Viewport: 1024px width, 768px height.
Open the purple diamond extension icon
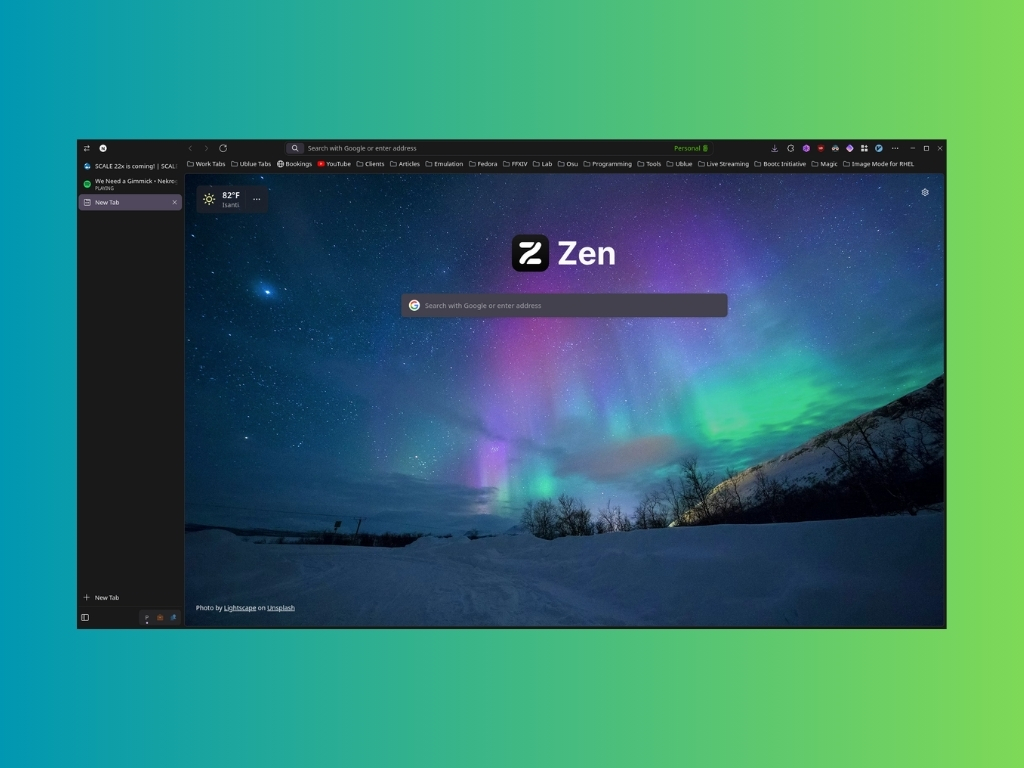pos(850,148)
